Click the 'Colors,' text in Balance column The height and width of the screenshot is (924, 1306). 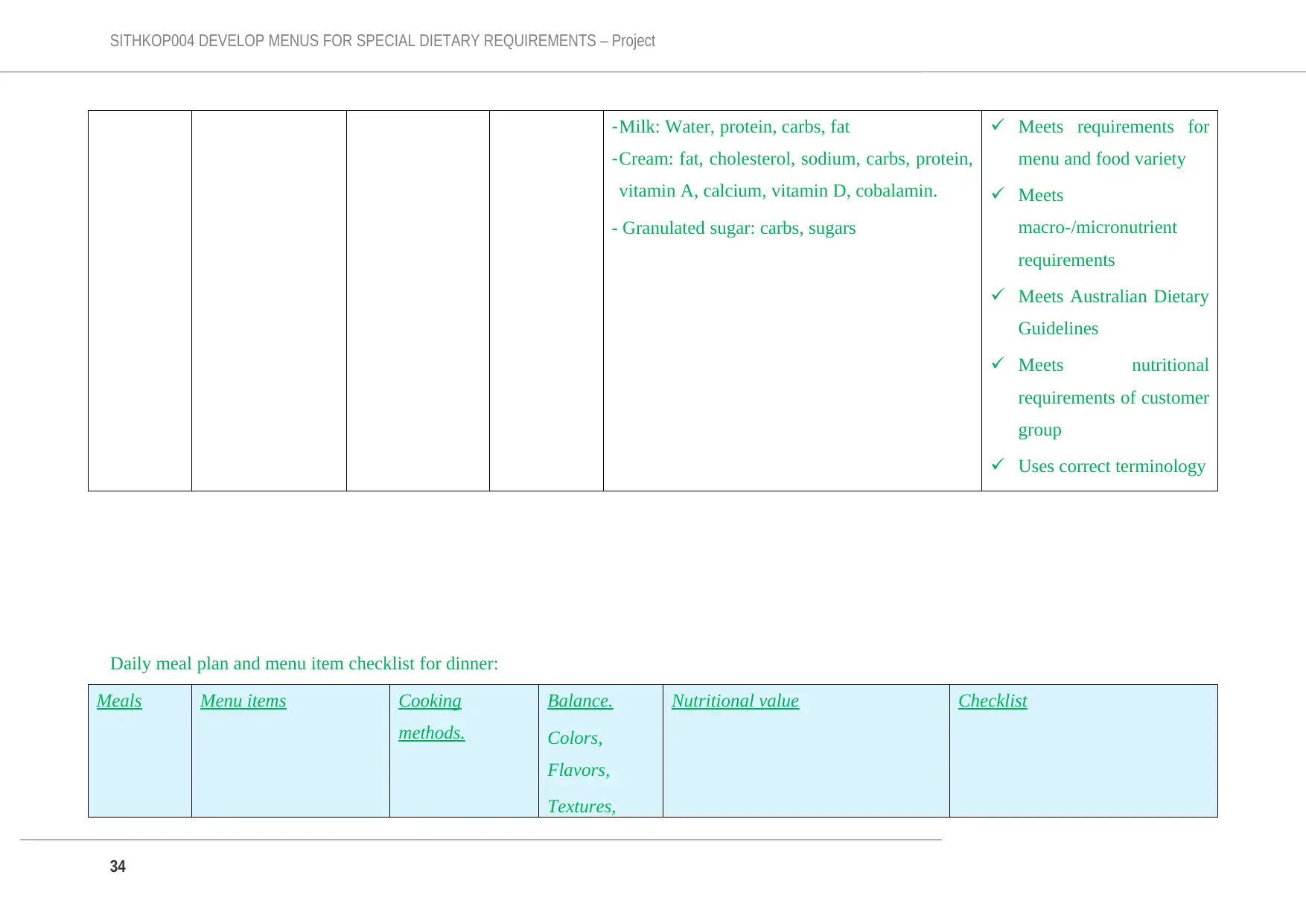click(x=575, y=738)
